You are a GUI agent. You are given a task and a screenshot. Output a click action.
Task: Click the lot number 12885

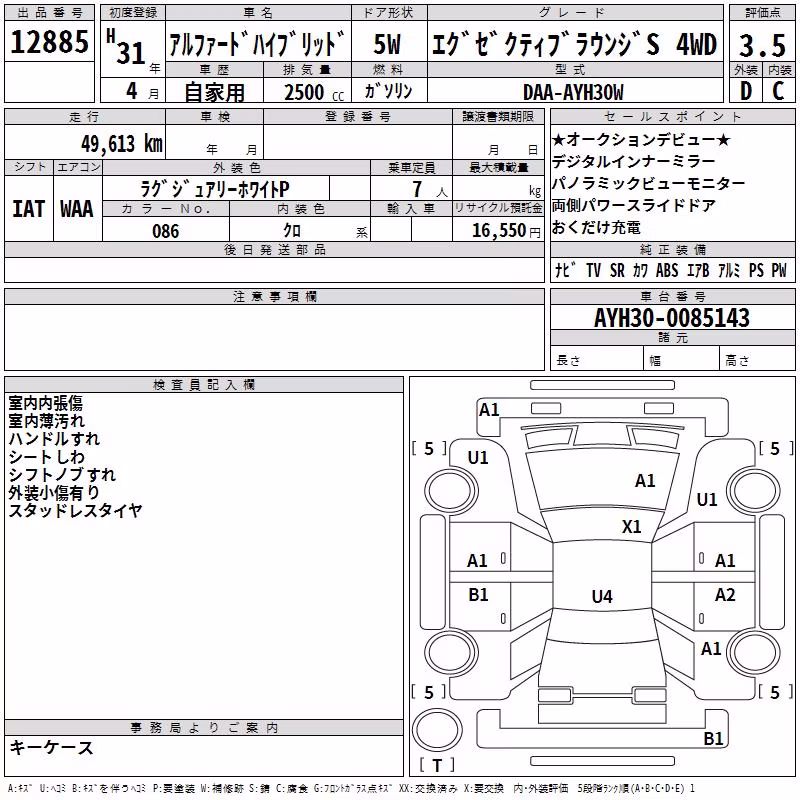coord(49,42)
